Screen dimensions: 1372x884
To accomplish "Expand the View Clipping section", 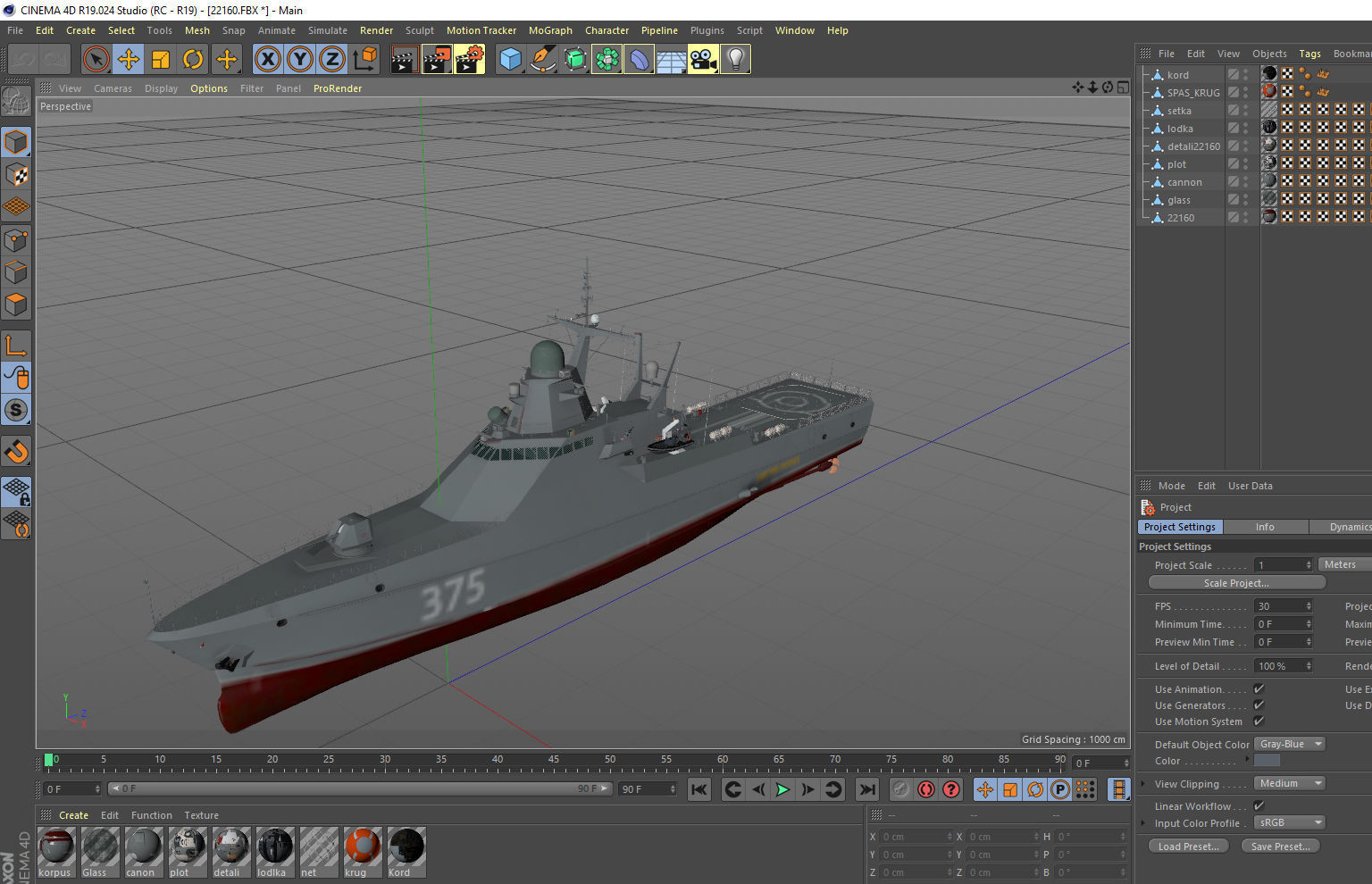I will (1142, 783).
